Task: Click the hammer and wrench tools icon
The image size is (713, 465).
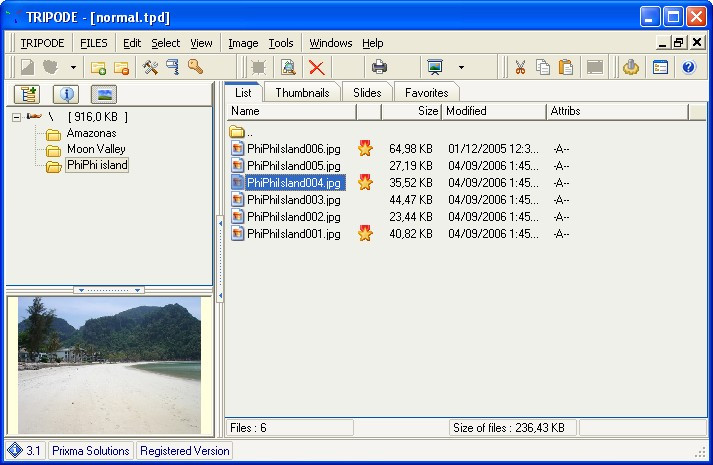Action: pyautogui.click(x=150, y=68)
